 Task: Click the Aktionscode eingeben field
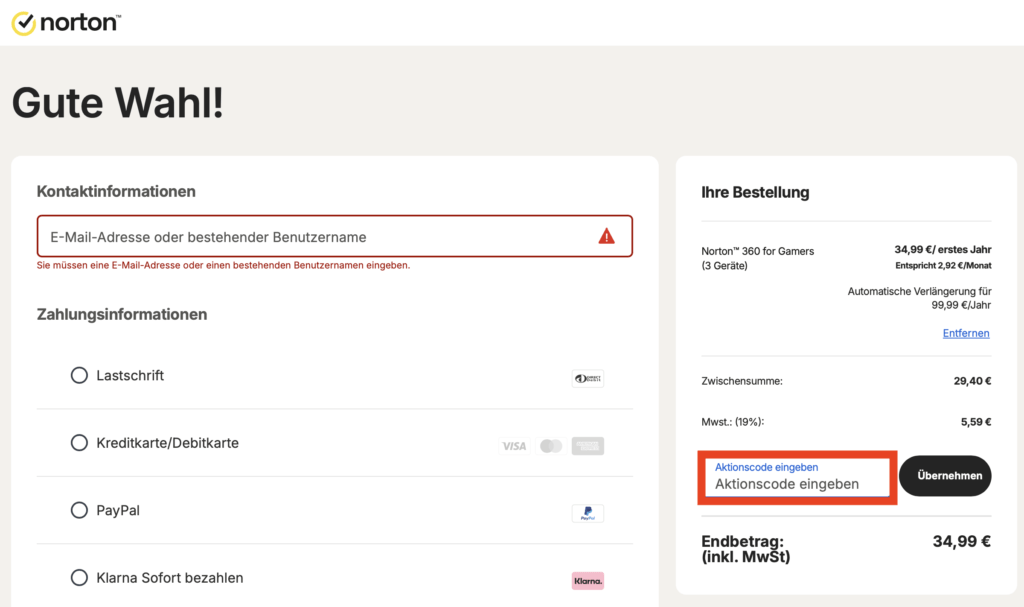click(x=797, y=477)
